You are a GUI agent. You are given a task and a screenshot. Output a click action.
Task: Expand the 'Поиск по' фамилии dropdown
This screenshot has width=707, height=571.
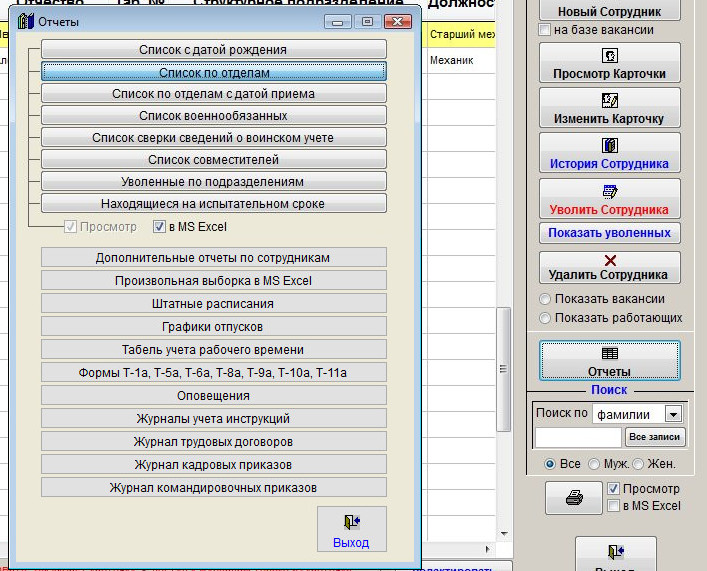click(x=673, y=414)
